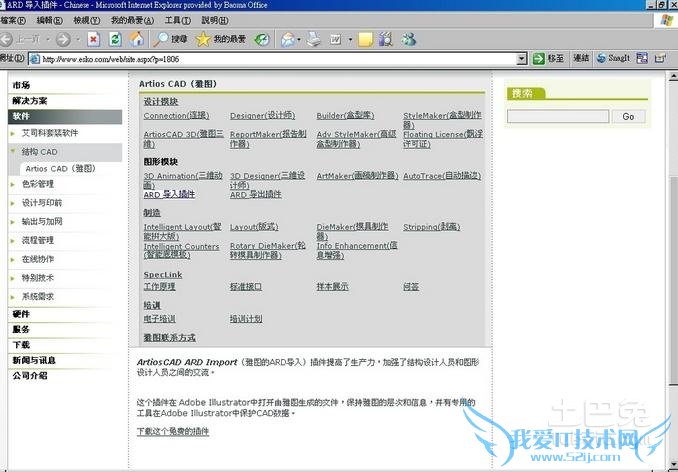This screenshot has width=678, height=472.
Task: Click 下载这个免费的插件 link
Action: [x=173, y=431]
